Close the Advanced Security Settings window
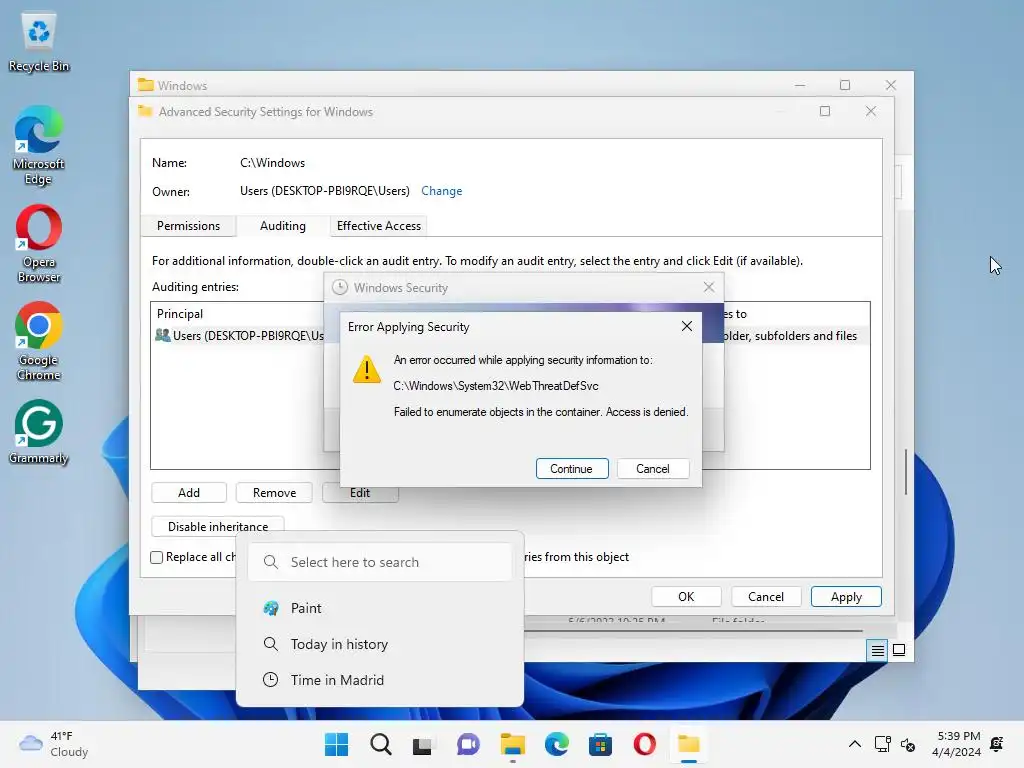 point(871,111)
